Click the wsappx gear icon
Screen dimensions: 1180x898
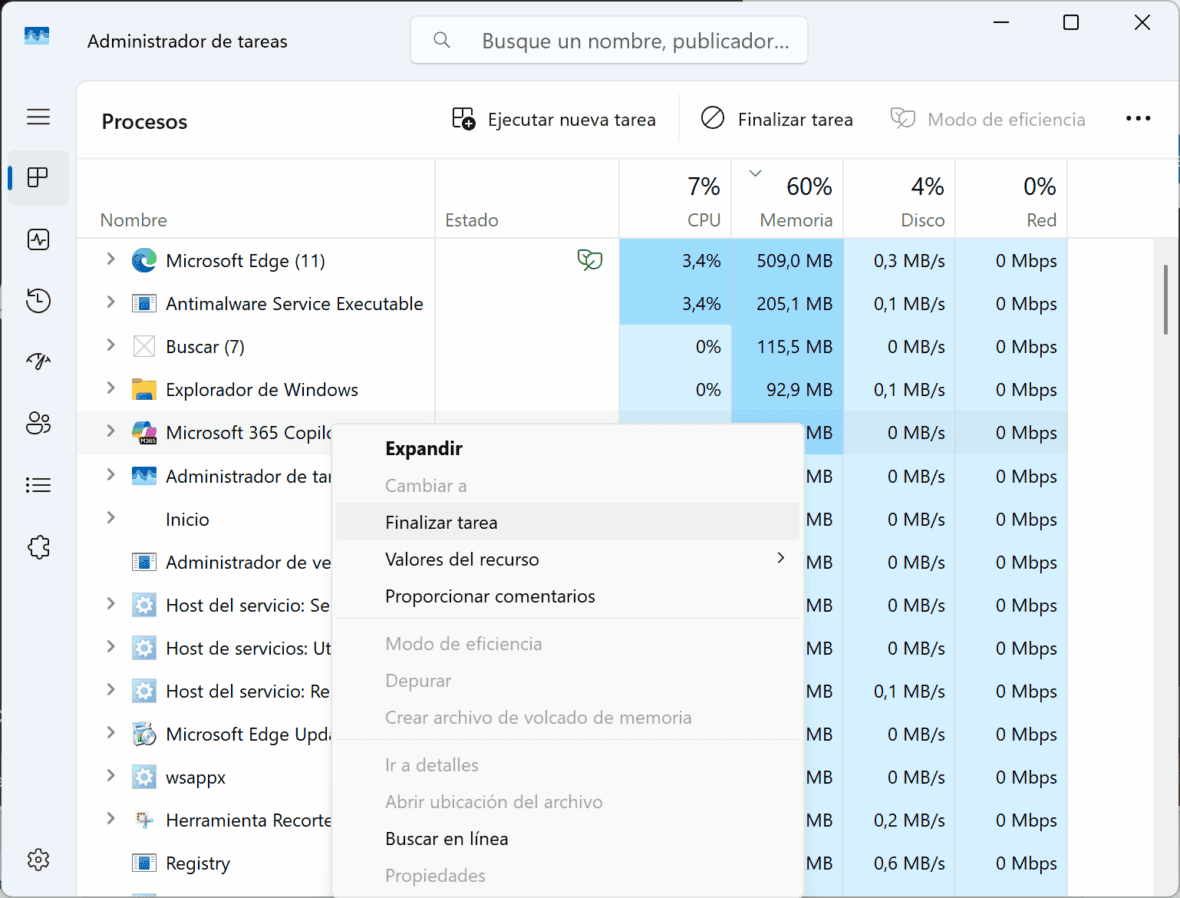click(144, 777)
